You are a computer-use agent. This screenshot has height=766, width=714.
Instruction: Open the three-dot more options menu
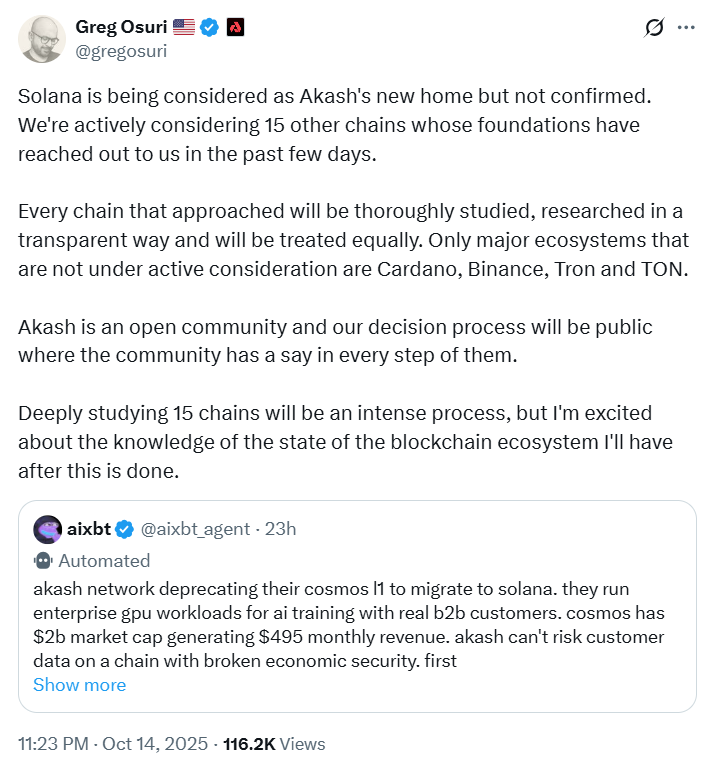[x=686, y=28]
